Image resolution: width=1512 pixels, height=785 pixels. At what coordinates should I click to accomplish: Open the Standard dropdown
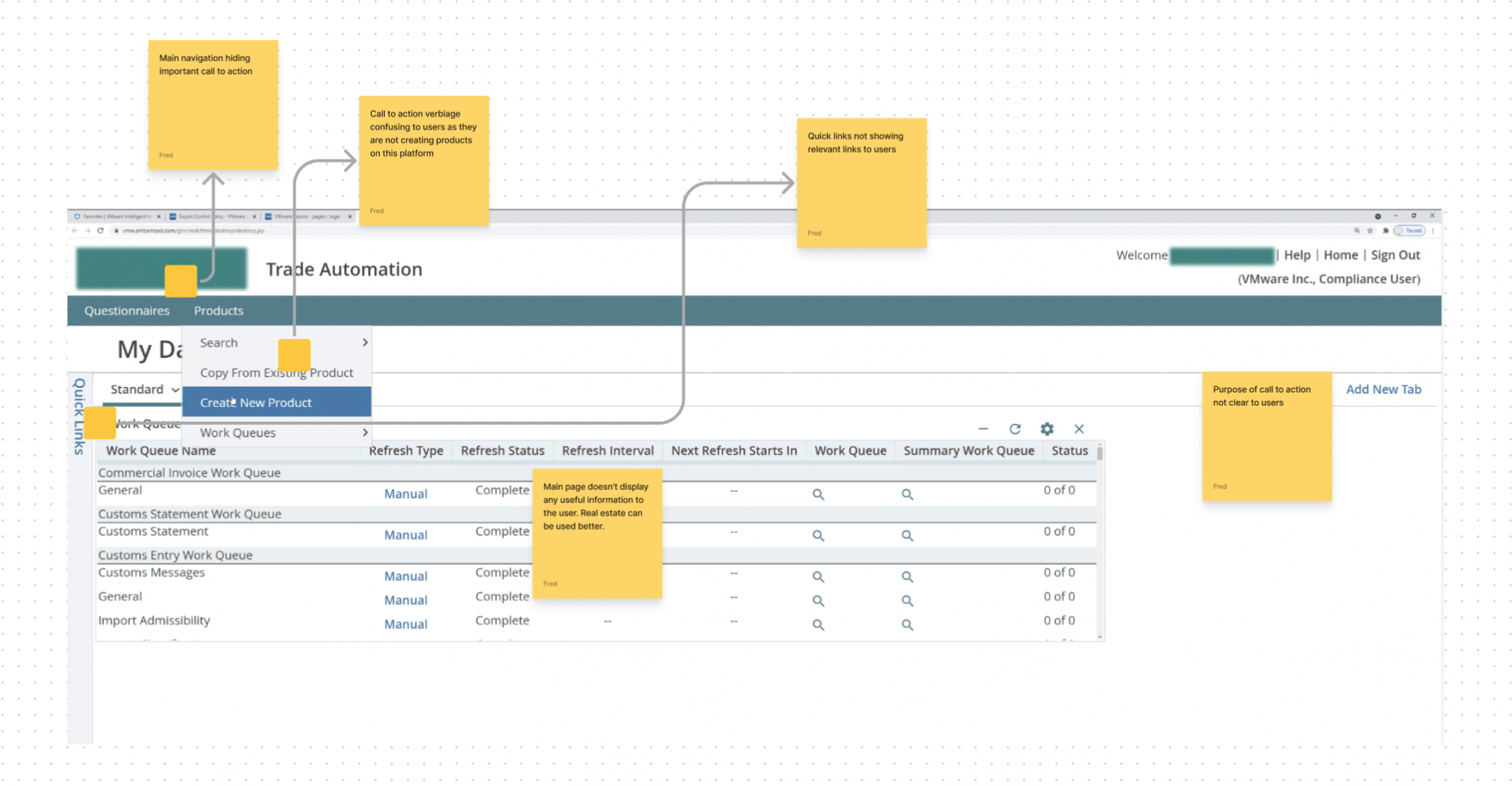point(143,389)
